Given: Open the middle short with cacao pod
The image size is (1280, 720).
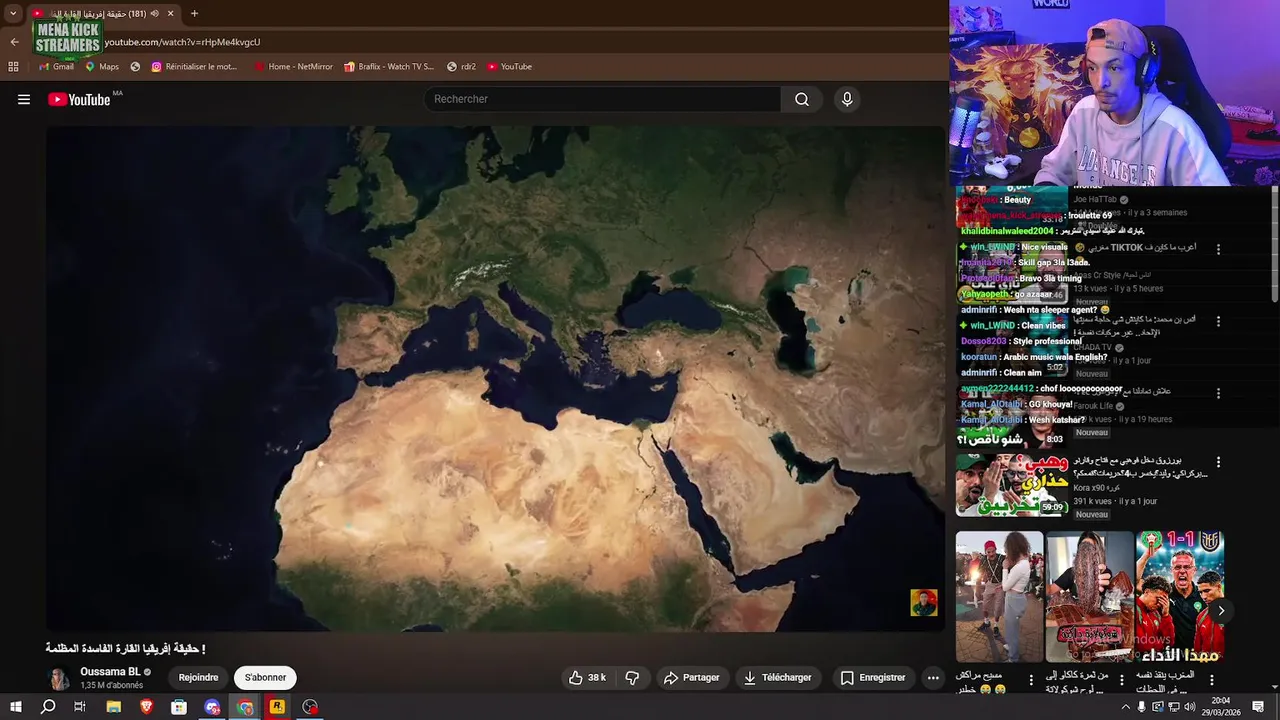Looking at the screenshot, I should pyautogui.click(x=1090, y=596).
